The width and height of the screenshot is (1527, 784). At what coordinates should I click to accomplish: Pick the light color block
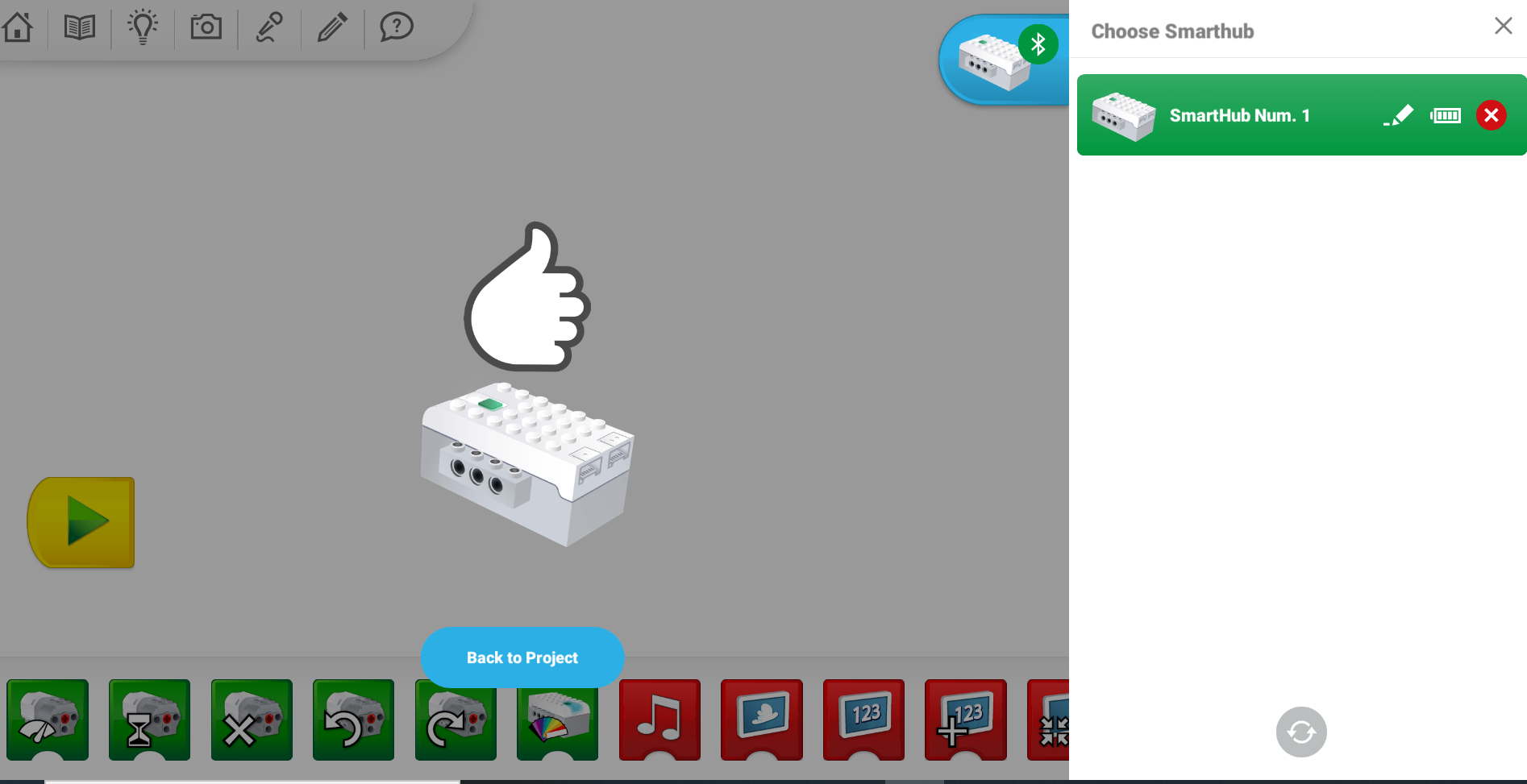pos(557,720)
